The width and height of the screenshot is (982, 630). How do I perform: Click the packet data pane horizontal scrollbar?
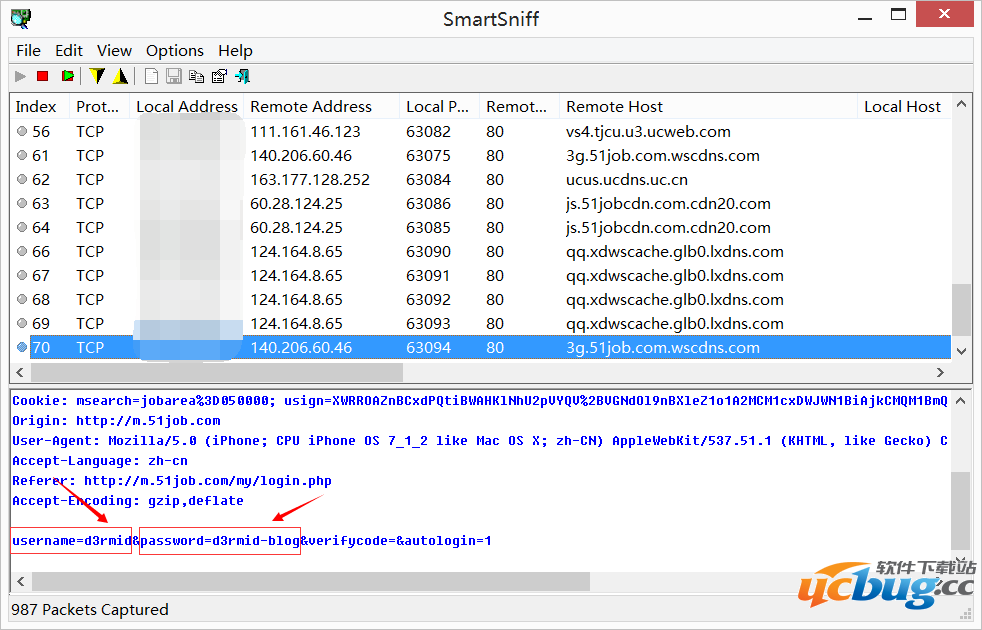[x=300, y=581]
